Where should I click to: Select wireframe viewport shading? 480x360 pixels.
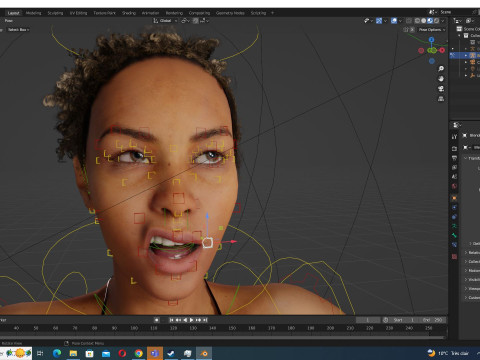417,21
